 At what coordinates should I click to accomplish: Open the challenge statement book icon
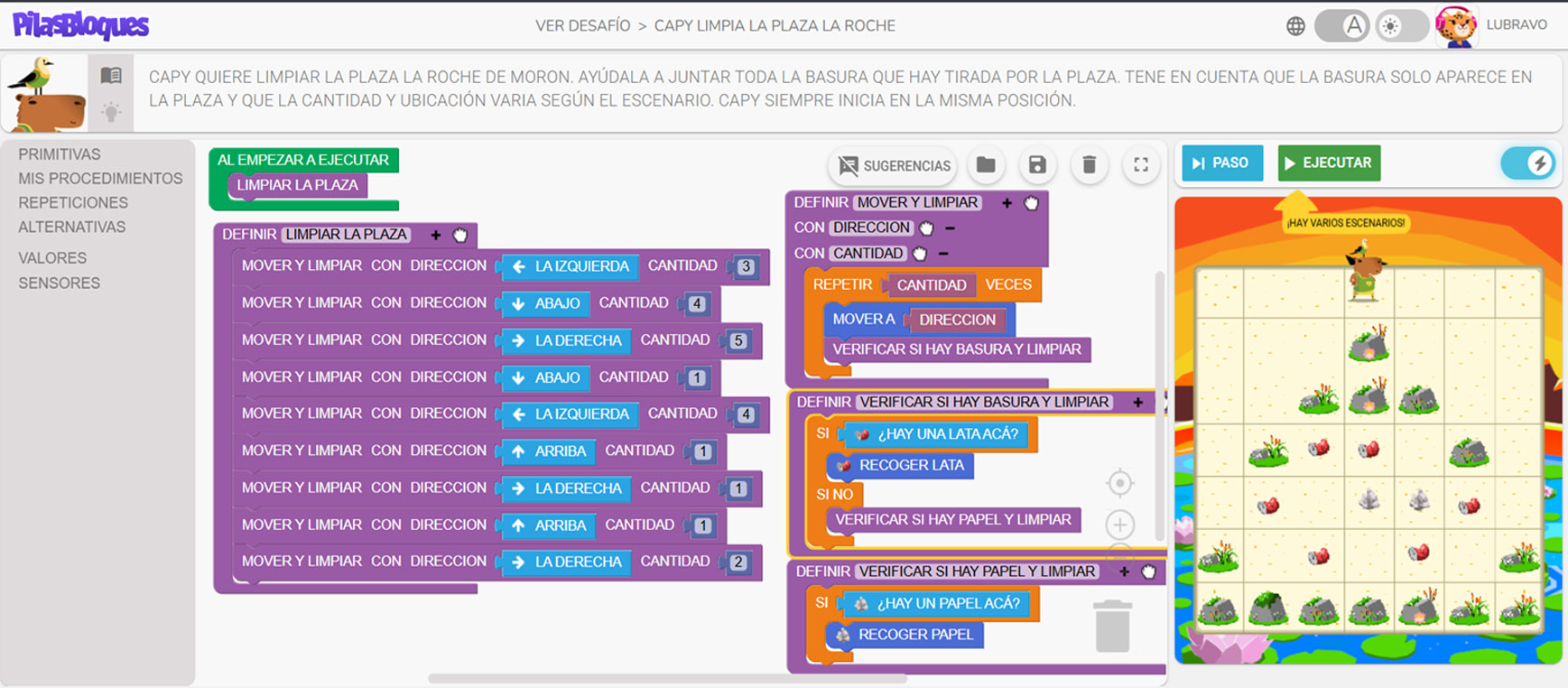(x=111, y=75)
